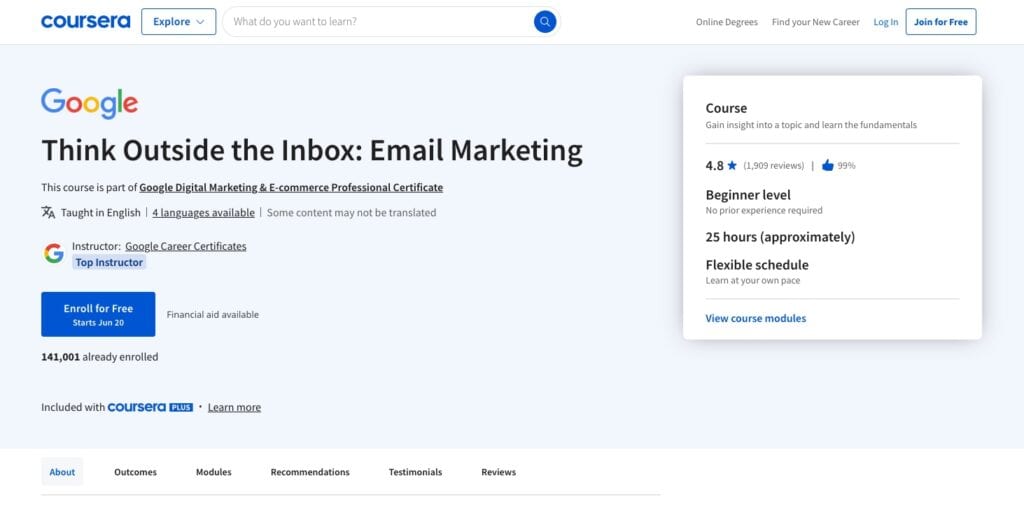Click the Coursera Plus logo
The height and width of the screenshot is (511, 1024).
point(150,407)
